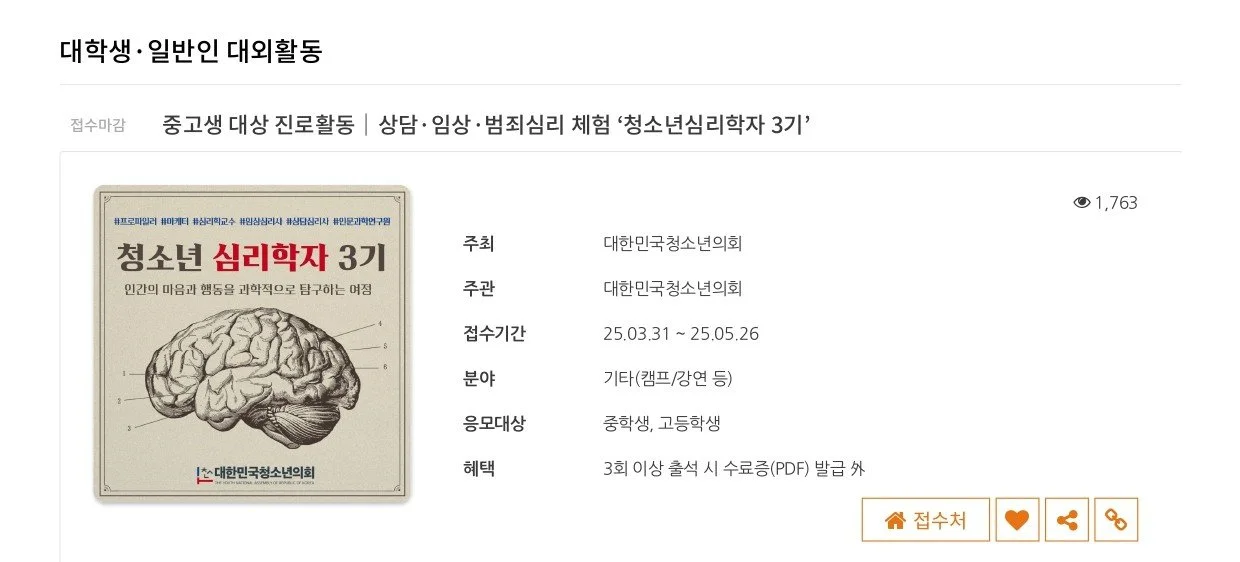Click the 접수처 button
The height and width of the screenshot is (562, 1240).
click(925, 520)
